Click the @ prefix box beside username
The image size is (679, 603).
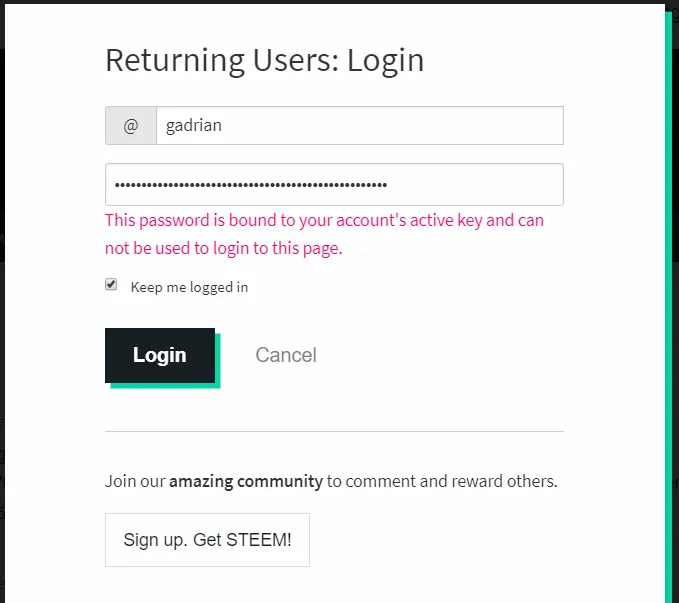point(131,126)
